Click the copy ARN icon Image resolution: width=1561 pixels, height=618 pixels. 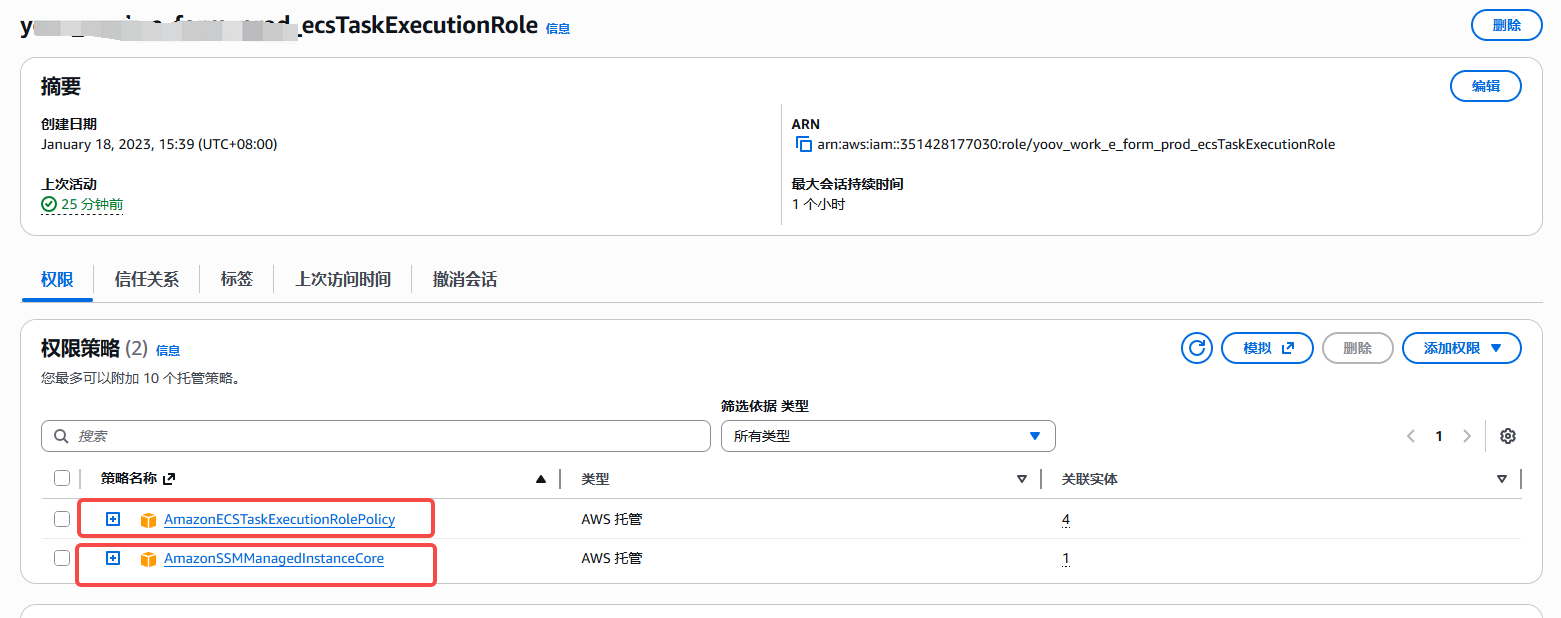point(803,144)
